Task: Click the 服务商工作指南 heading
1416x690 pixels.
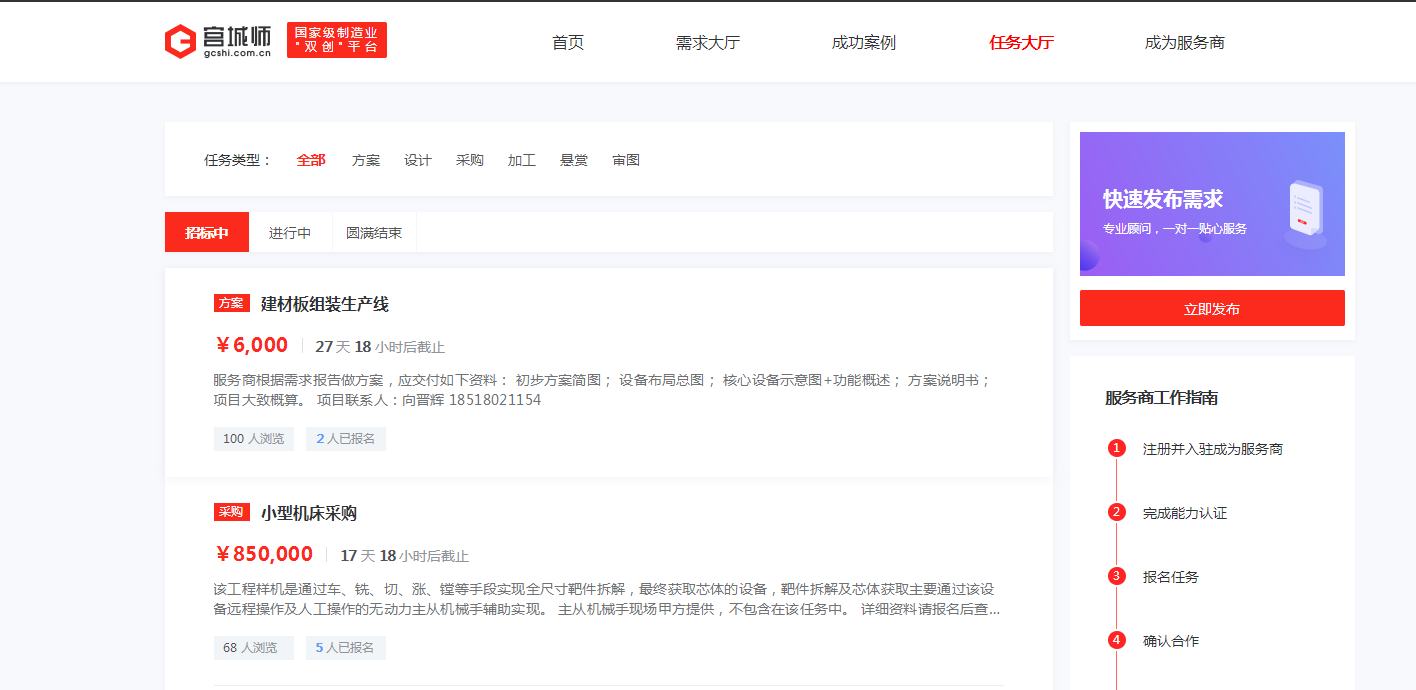Action: [x=1161, y=398]
